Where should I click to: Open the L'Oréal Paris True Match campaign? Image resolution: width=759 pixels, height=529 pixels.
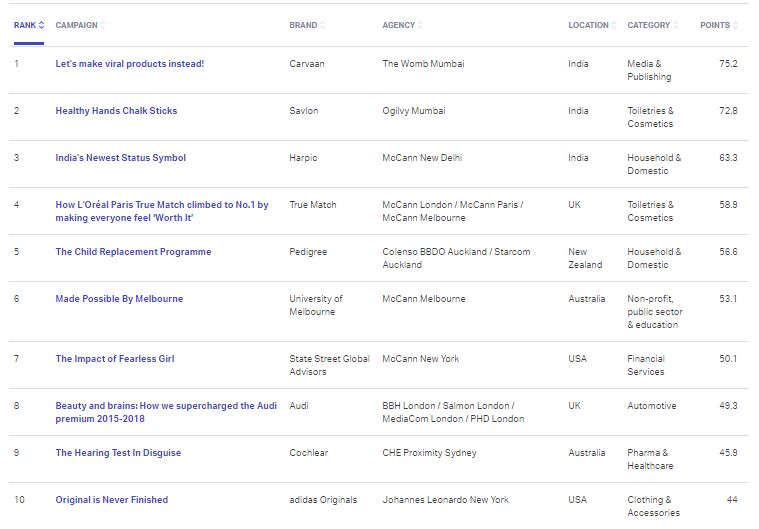click(x=162, y=211)
